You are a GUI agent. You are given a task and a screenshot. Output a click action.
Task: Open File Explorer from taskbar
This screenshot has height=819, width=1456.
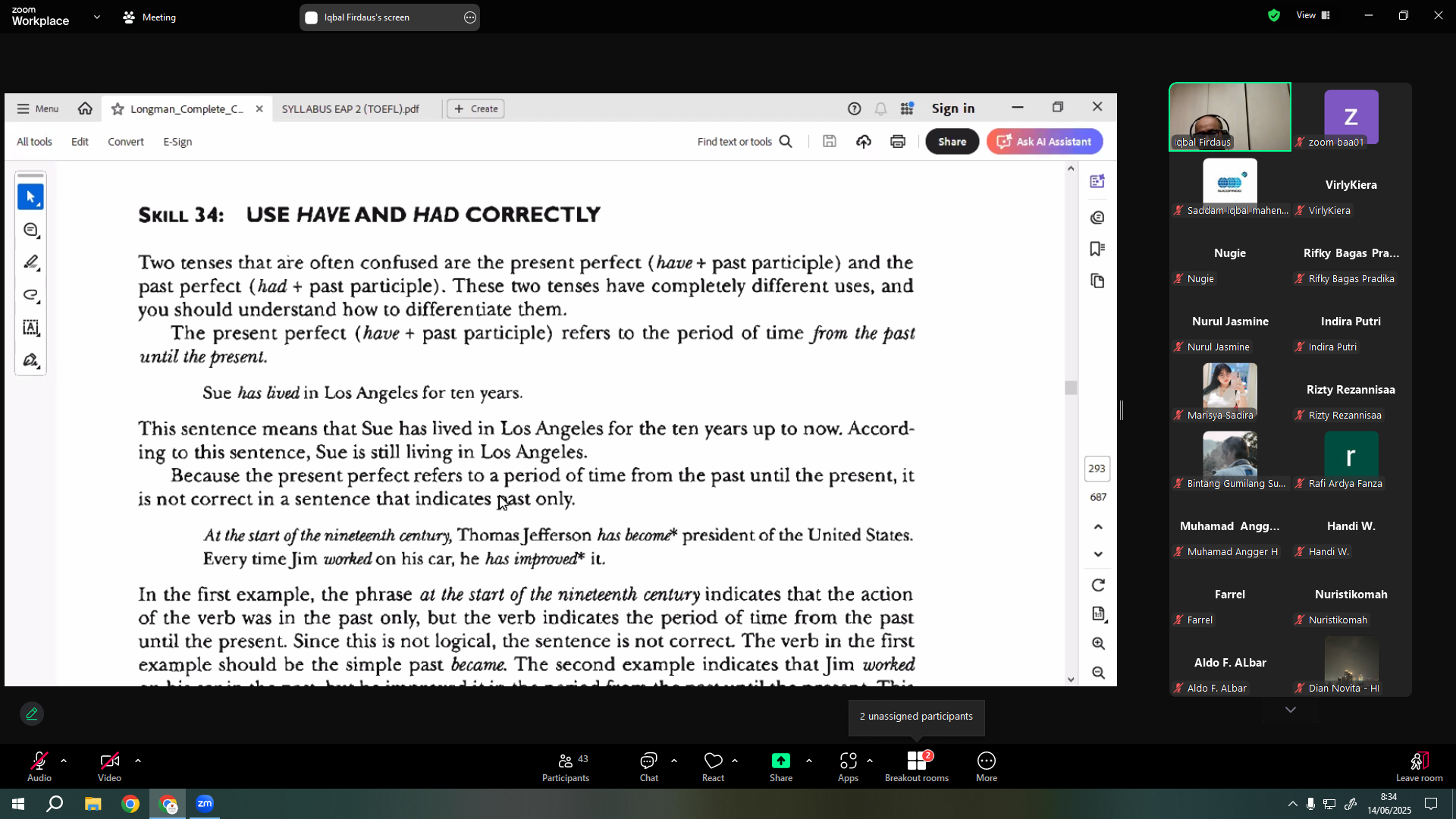coord(93,804)
